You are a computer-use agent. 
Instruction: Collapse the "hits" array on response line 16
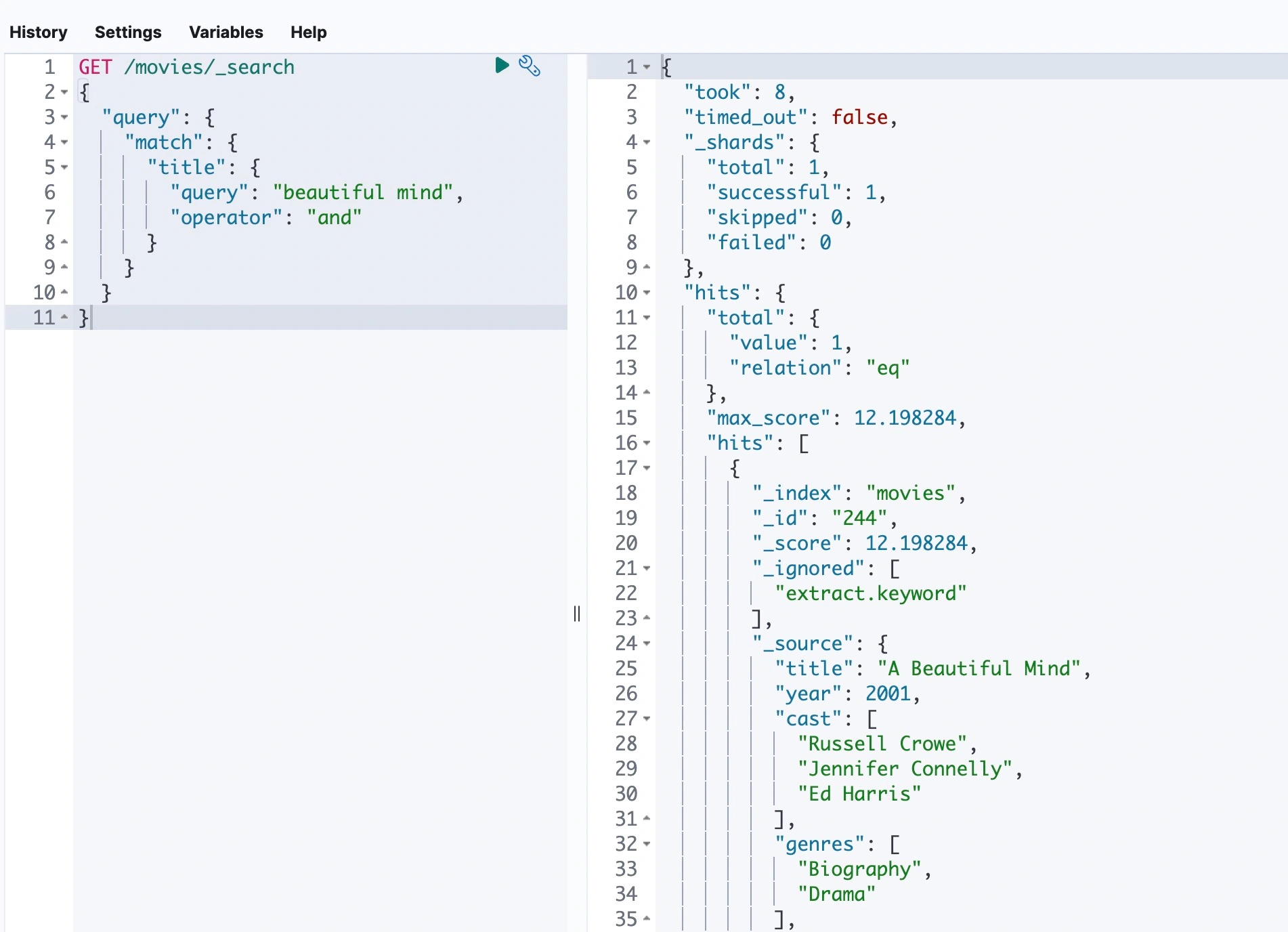click(647, 443)
